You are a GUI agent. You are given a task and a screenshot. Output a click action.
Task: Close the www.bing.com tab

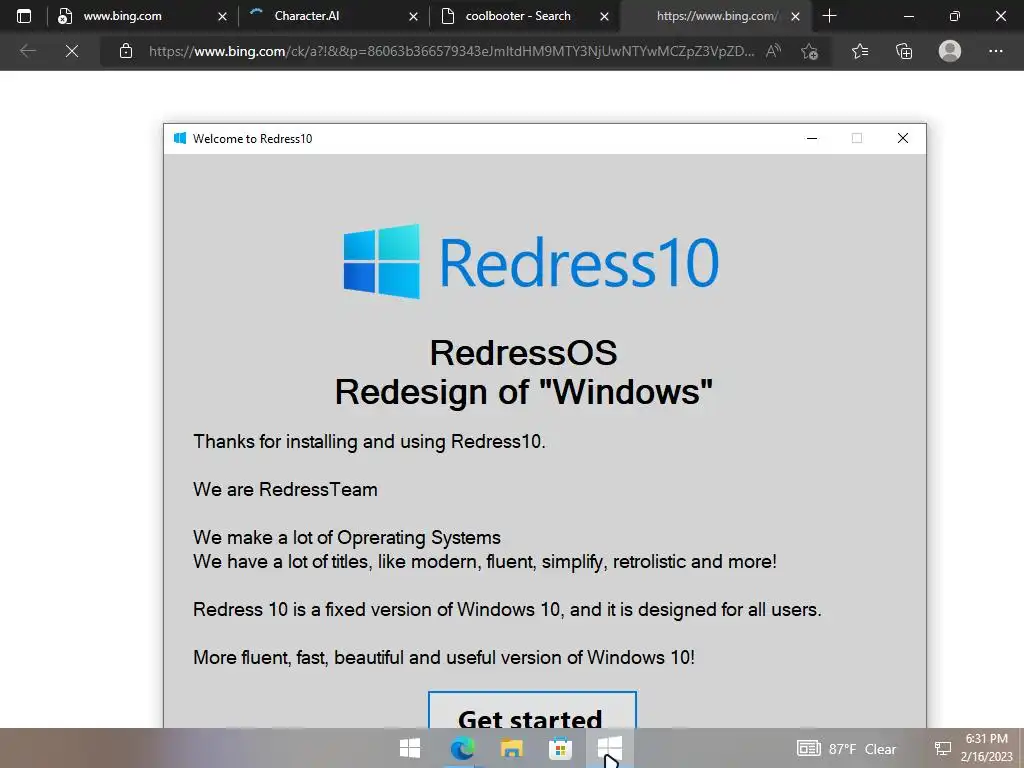[222, 16]
